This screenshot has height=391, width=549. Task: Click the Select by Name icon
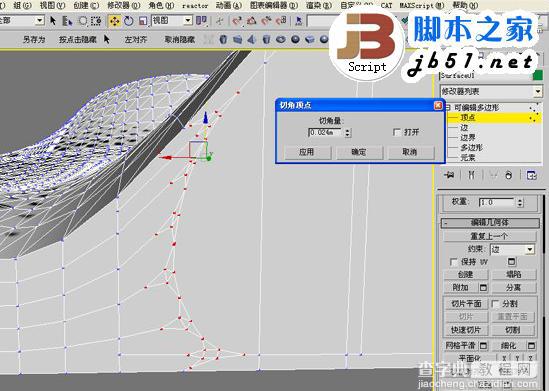pos(67,21)
